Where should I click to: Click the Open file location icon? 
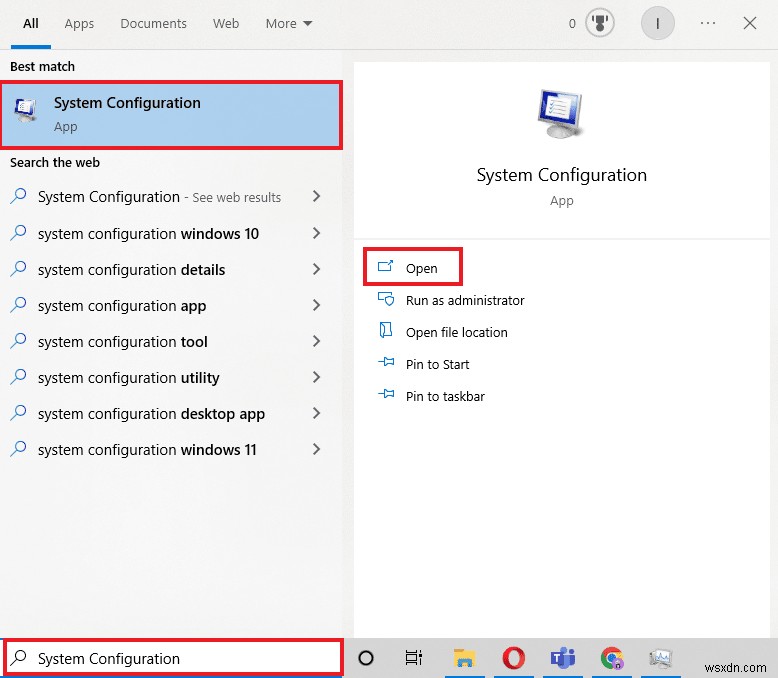pos(386,330)
